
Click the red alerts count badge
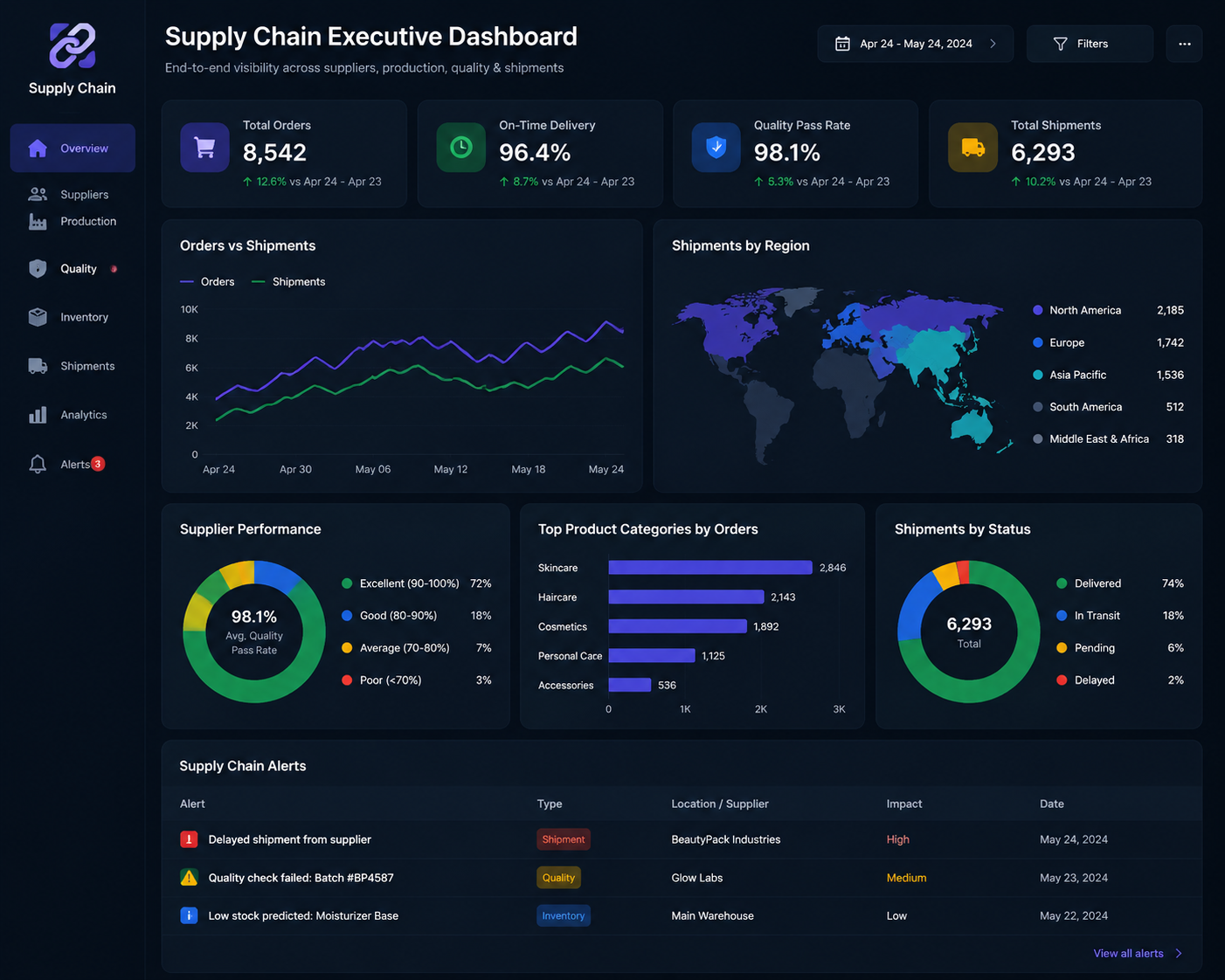pyautogui.click(x=98, y=464)
